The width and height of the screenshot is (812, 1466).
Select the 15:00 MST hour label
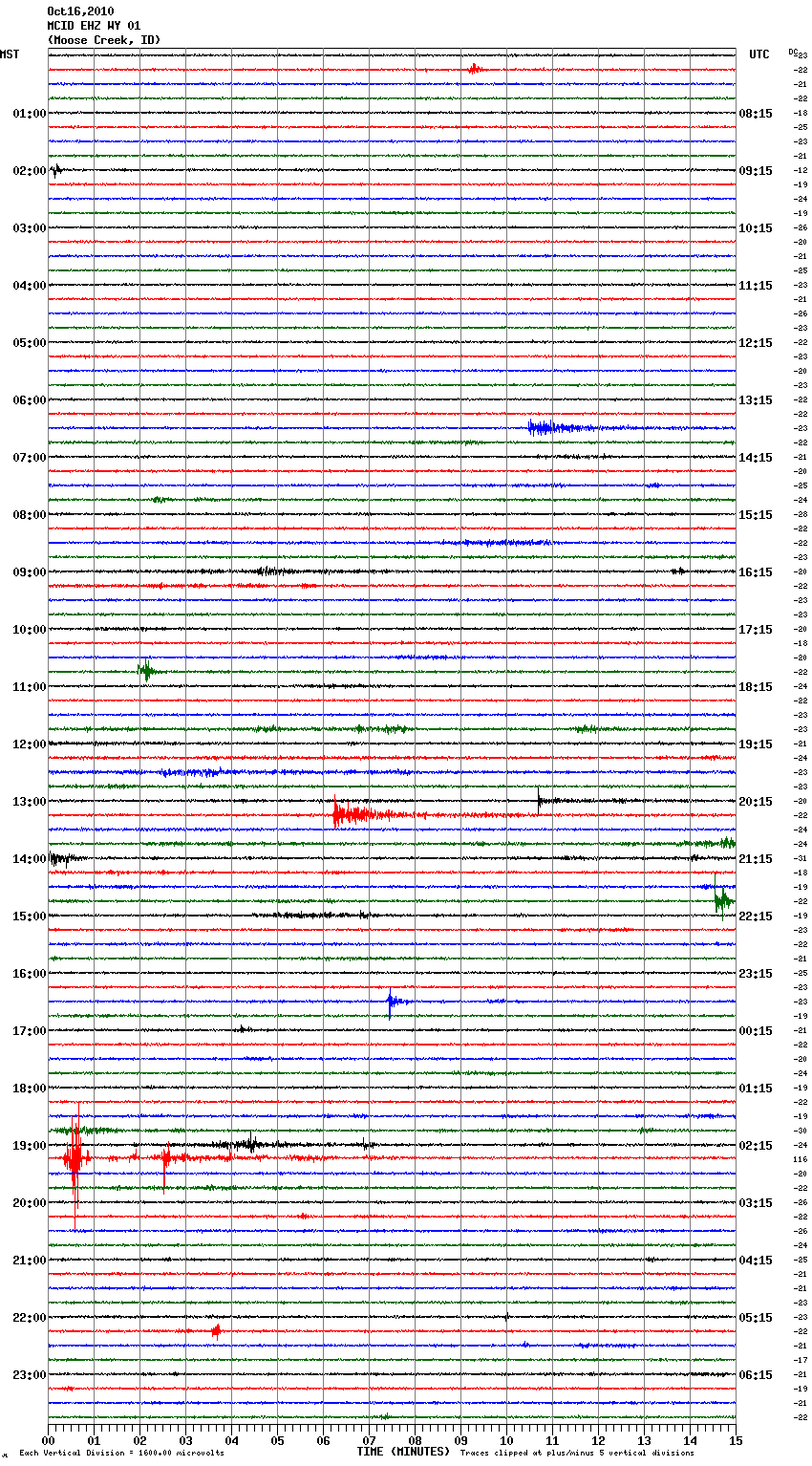pyautogui.click(x=30, y=916)
